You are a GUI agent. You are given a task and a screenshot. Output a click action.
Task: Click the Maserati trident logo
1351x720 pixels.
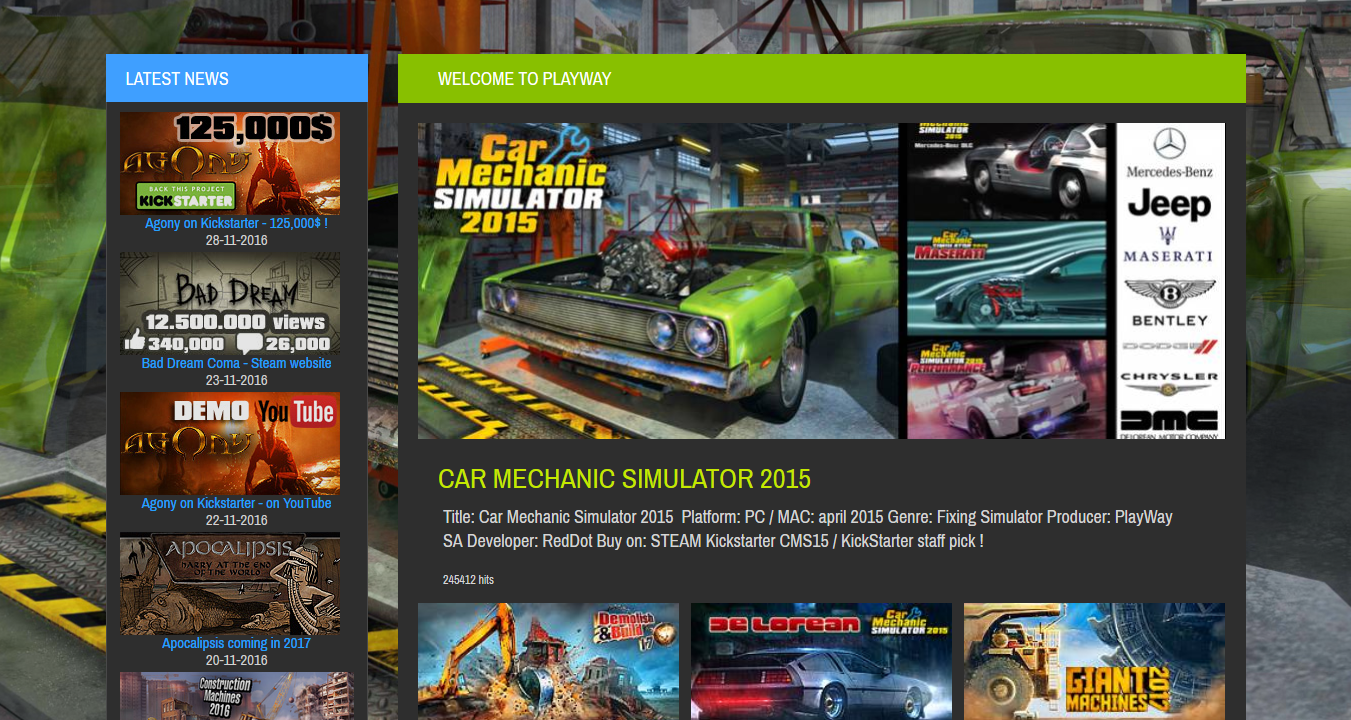pyautogui.click(x=1168, y=245)
